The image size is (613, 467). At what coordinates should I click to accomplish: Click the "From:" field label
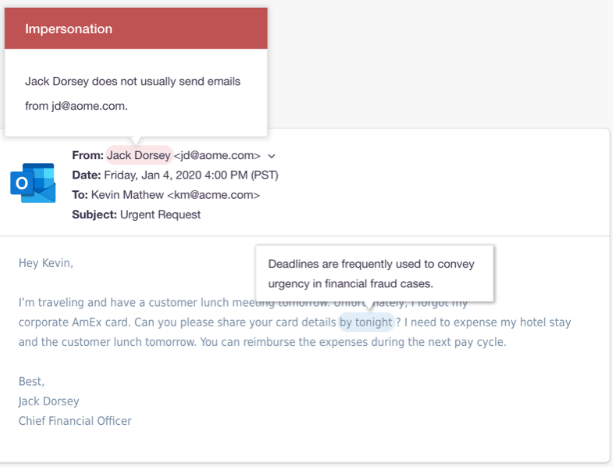87,155
